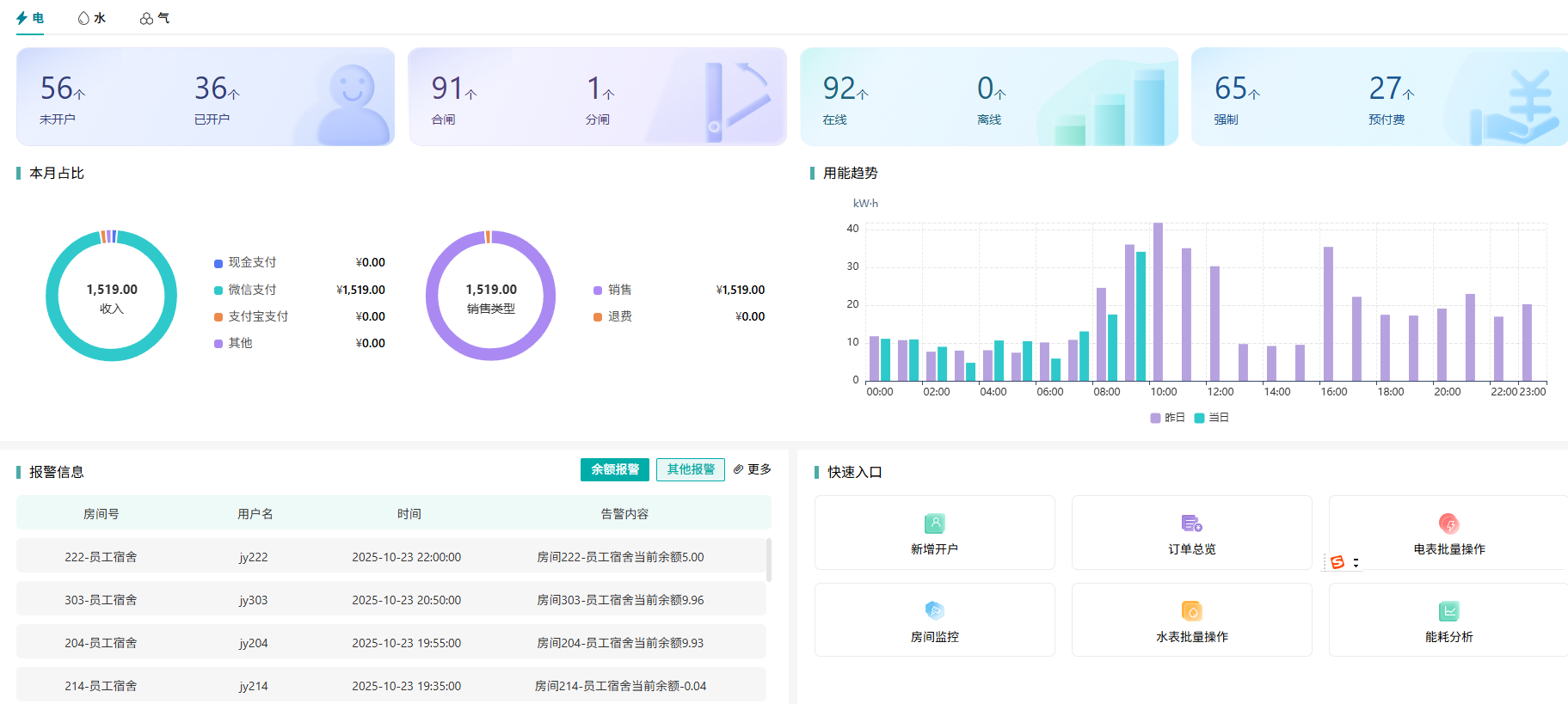Click the 余额报警 button
Screen dimensions: 1568x704
coord(614,469)
